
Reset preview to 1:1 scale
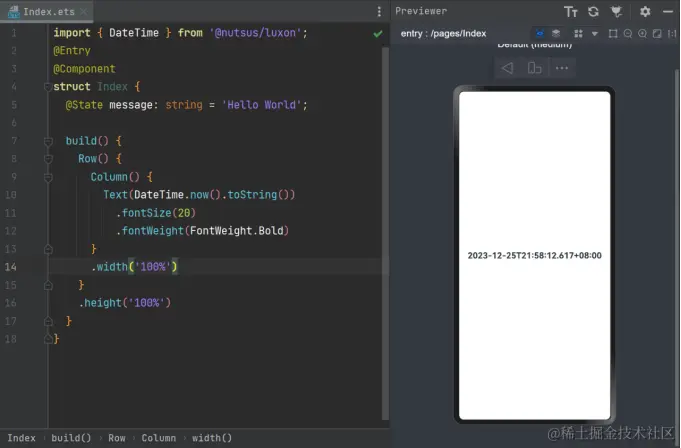pyautogui.click(x=672, y=33)
